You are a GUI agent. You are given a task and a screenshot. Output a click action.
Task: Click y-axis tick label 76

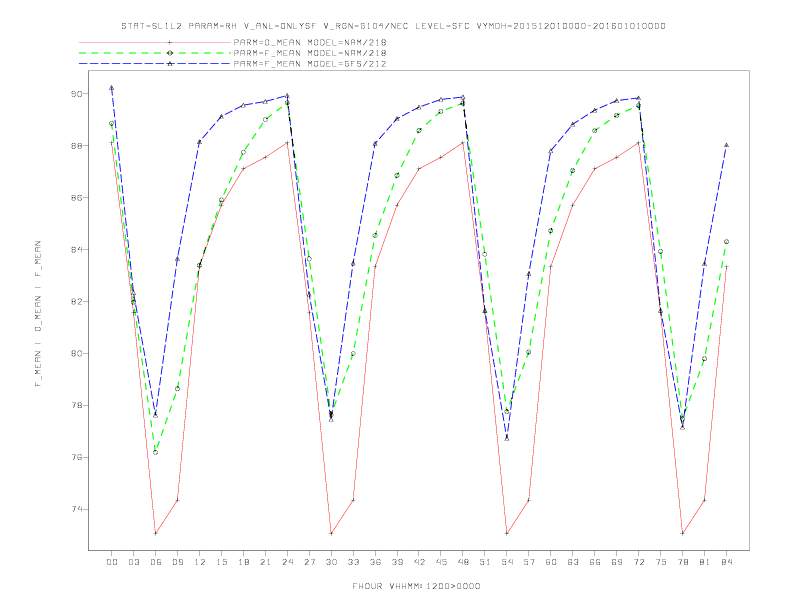click(77, 457)
